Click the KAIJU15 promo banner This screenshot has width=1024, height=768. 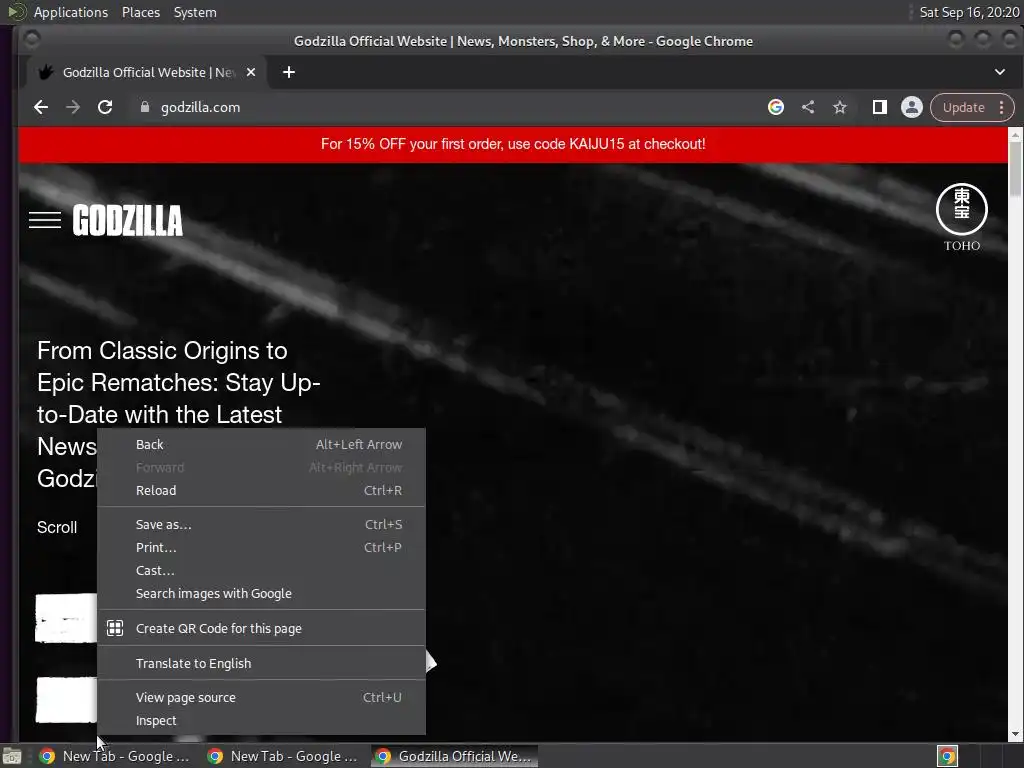[x=513, y=144]
